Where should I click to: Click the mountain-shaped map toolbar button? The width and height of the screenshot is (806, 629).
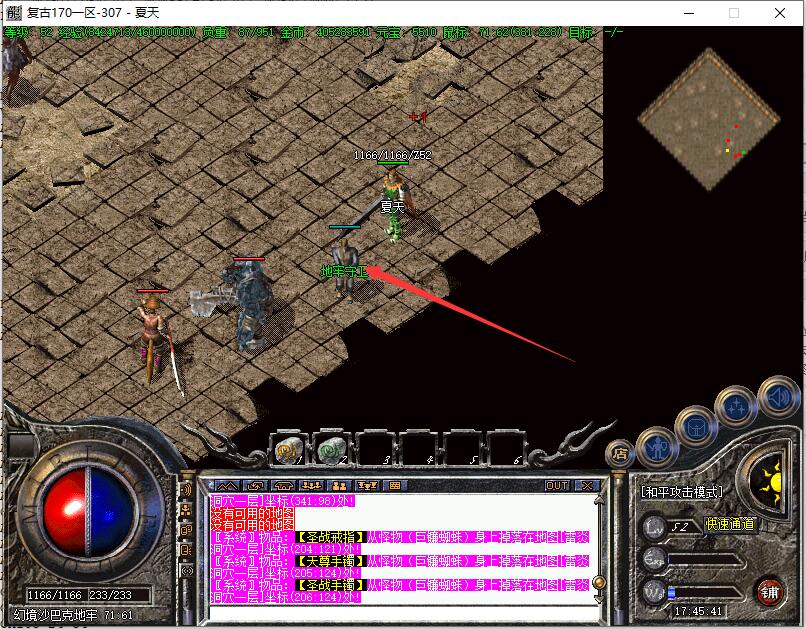tap(227, 486)
